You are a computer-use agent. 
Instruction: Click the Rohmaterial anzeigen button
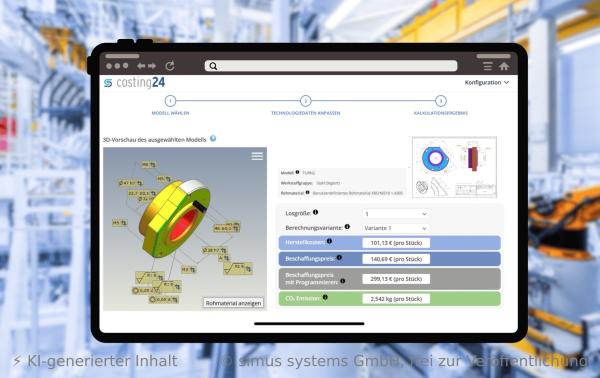[x=233, y=303]
